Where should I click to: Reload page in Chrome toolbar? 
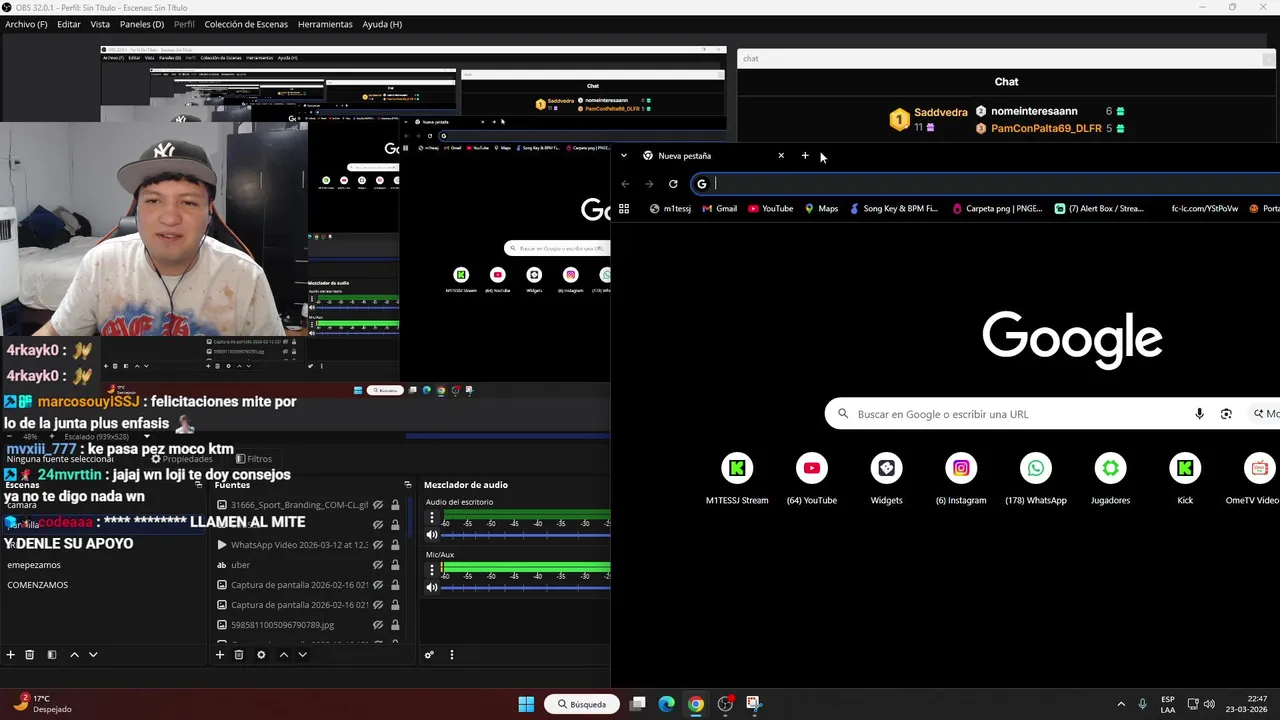[673, 184]
